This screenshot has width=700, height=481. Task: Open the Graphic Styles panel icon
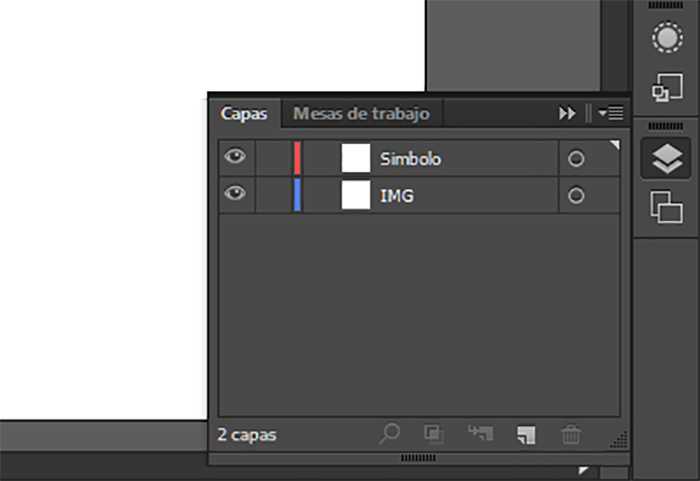(665, 89)
